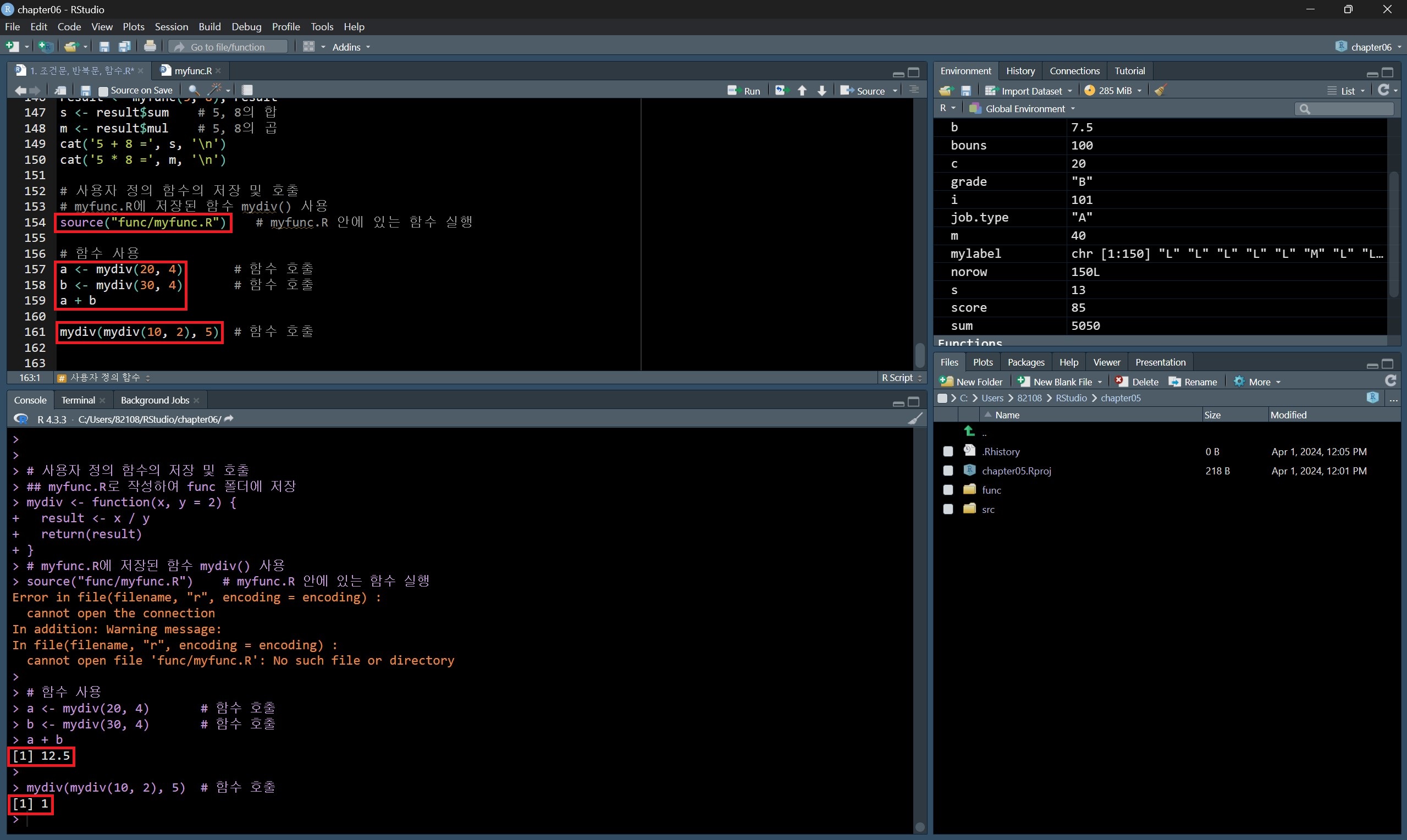Image resolution: width=1407 pixels, height=840 pixels.
Task: Click the Run button in the editor toolbar
Action: [x=744, y=91]
